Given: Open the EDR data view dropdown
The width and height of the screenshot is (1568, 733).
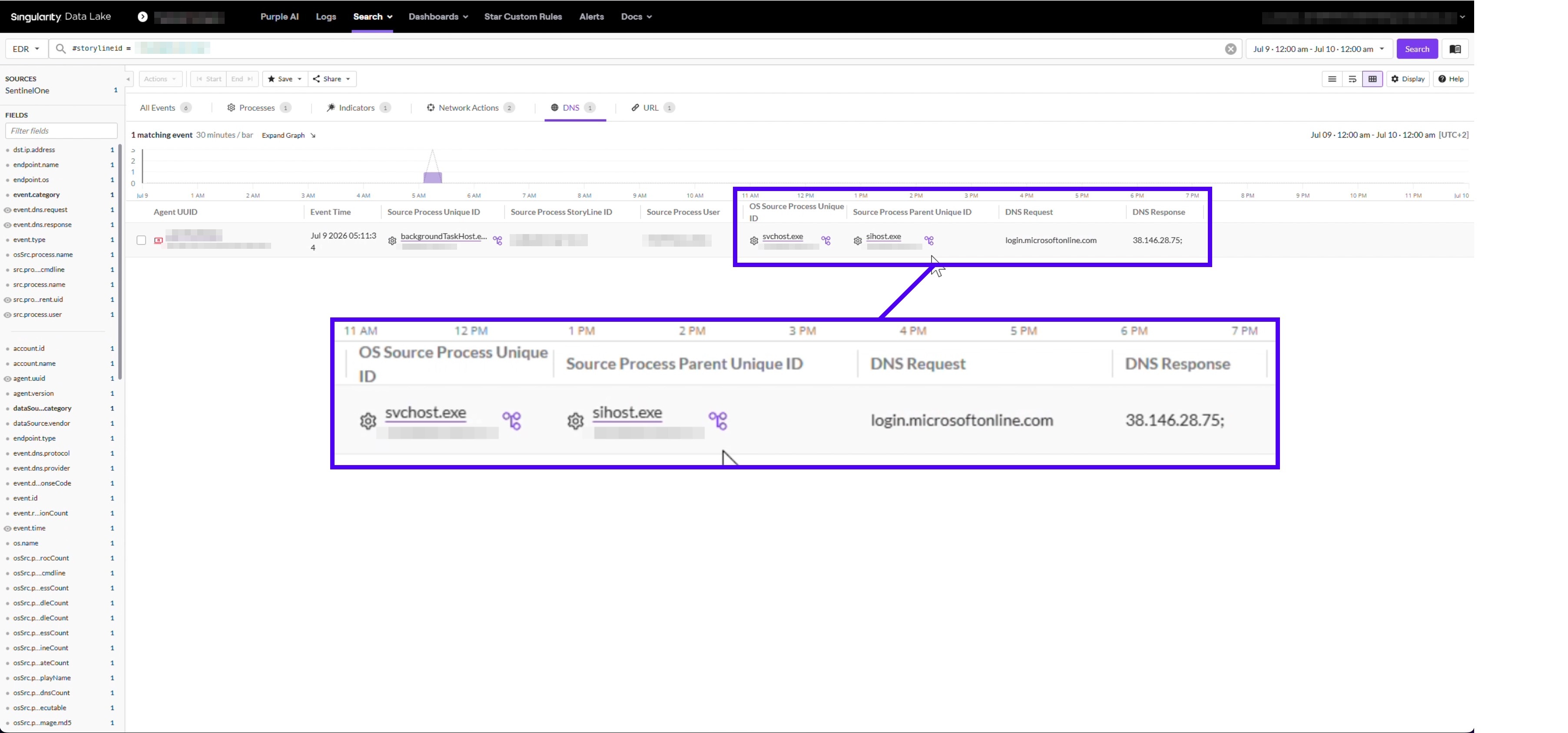Looking at the screenshot, I should point(26,49).
